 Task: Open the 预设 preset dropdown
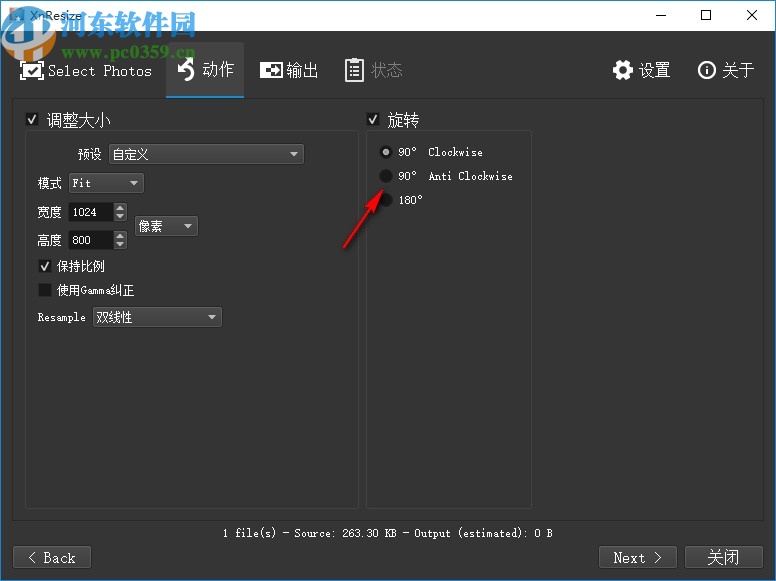click(206, 154)
